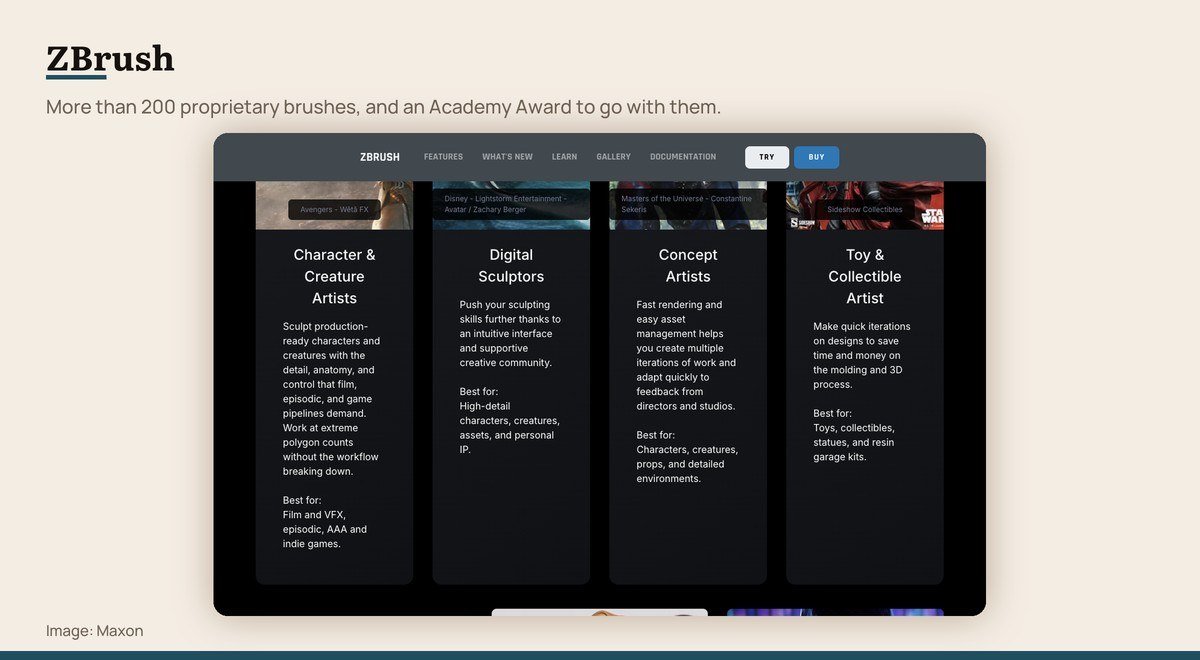Screen dimensions: 1200x660
Task: Click the slide title ZBrush
Action: [x=110, y=59]
